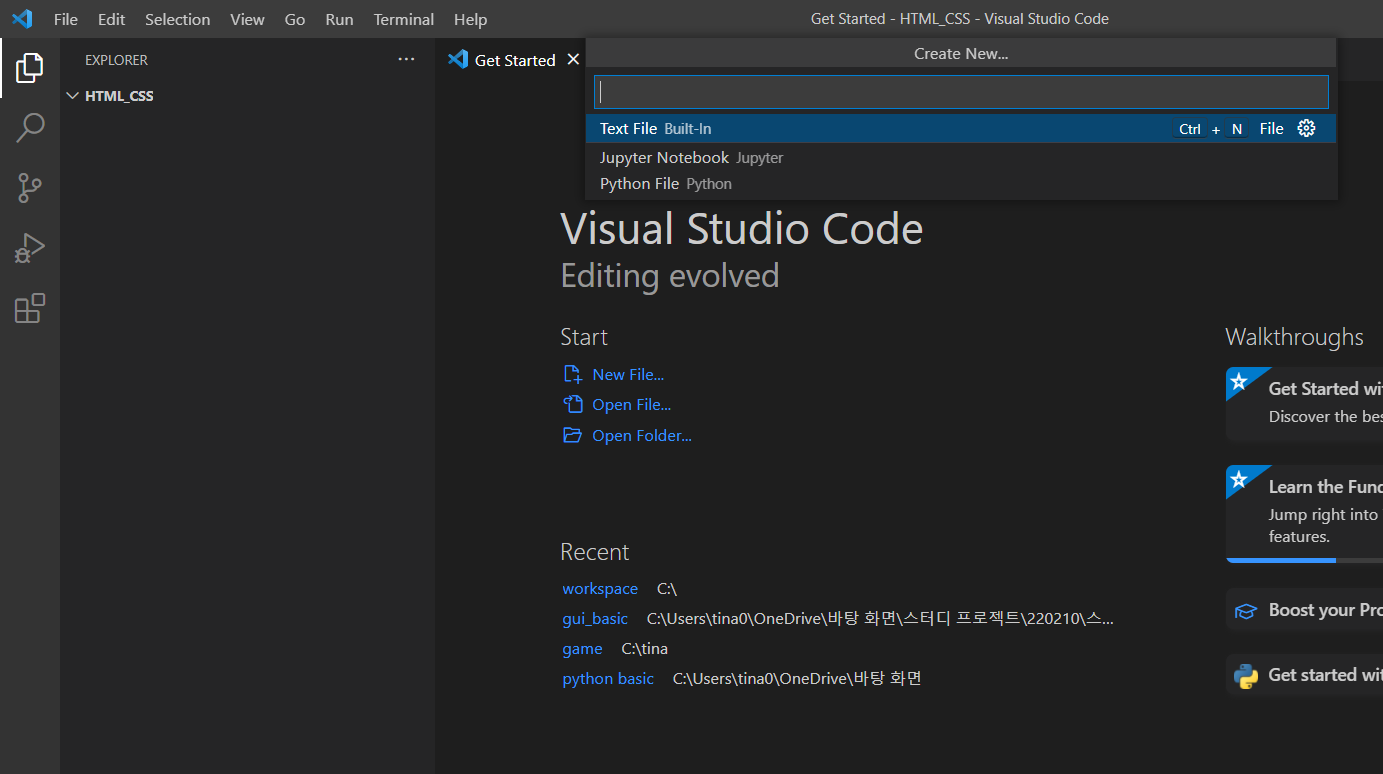Switch to the Get Started tab
Viewport: 1383px width, 774px height.
point(515,60)
